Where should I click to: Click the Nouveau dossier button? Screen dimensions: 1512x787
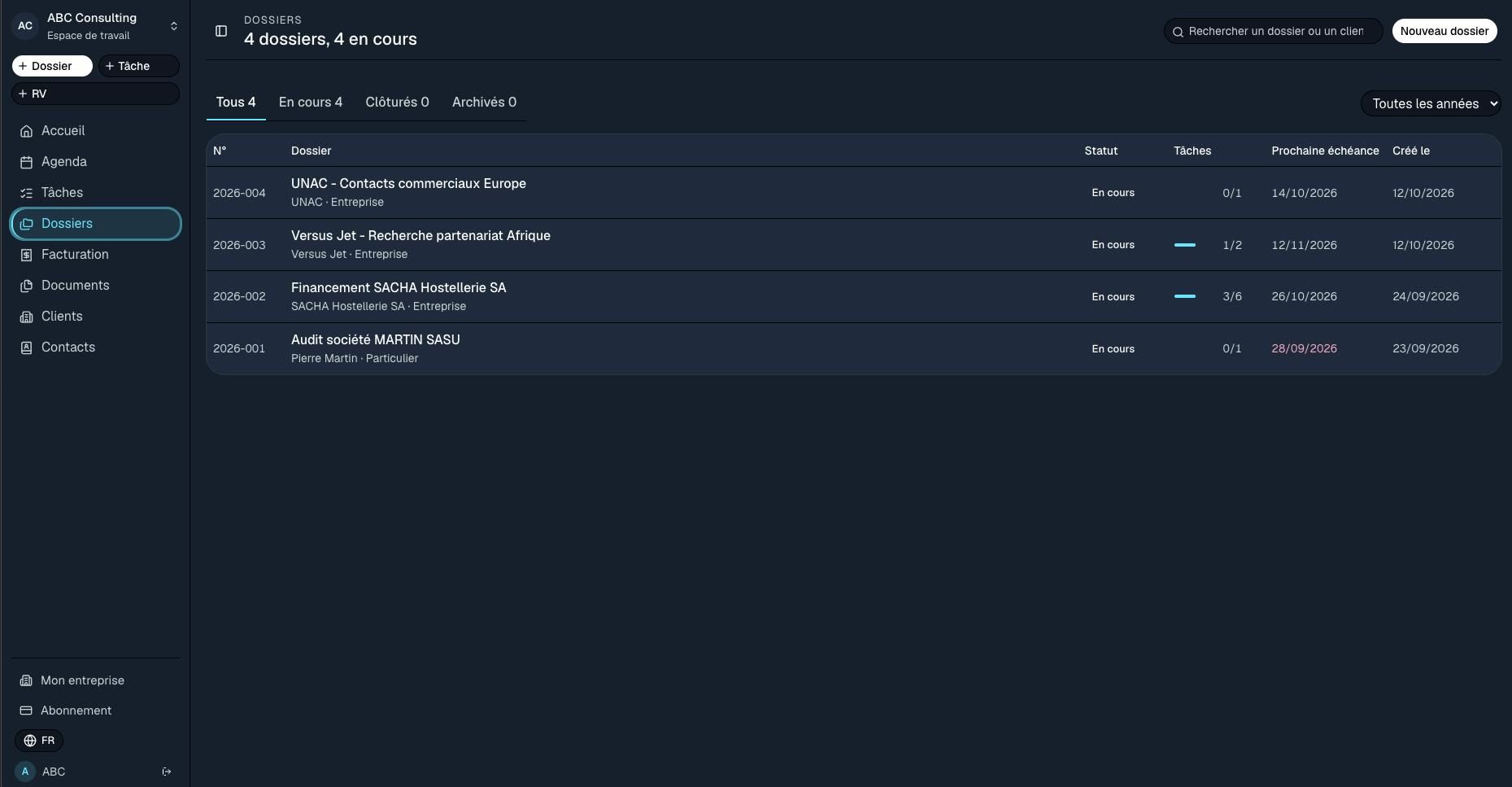1444,31
